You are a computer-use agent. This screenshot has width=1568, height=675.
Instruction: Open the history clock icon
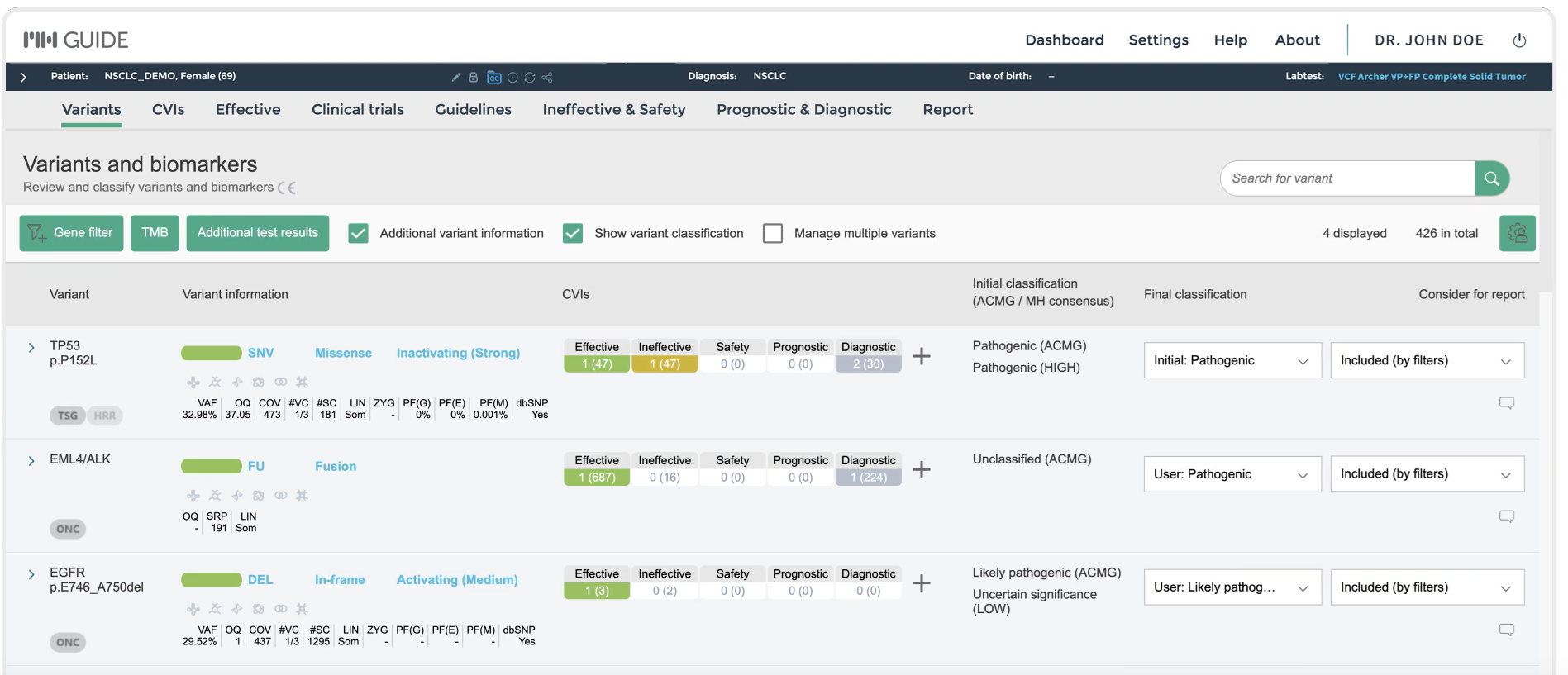(512, 77)
